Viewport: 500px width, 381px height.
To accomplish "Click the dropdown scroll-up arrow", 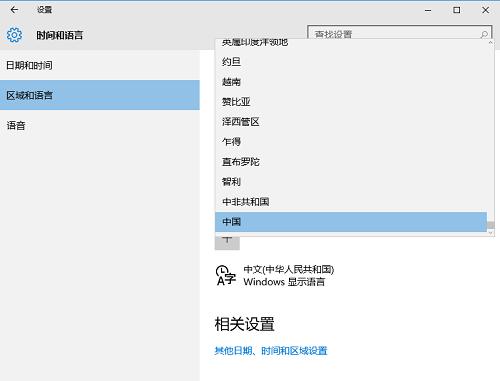I will coord(491,43).
